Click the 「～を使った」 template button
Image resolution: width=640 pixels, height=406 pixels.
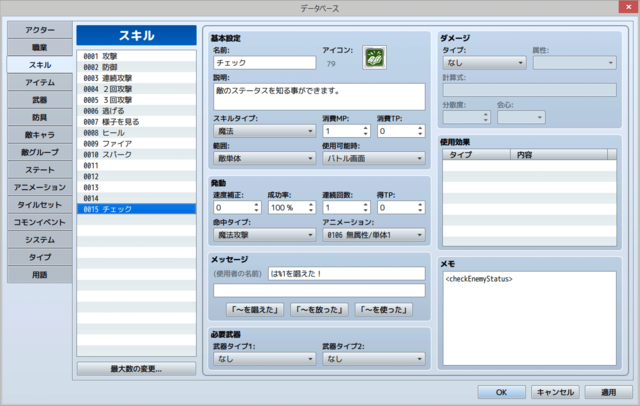384,310
